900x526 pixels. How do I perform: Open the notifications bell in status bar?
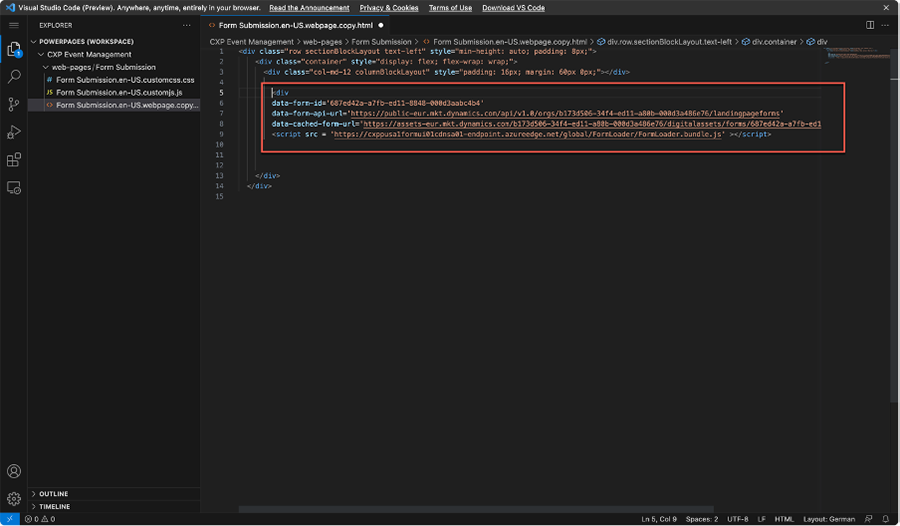pos(886,519)
